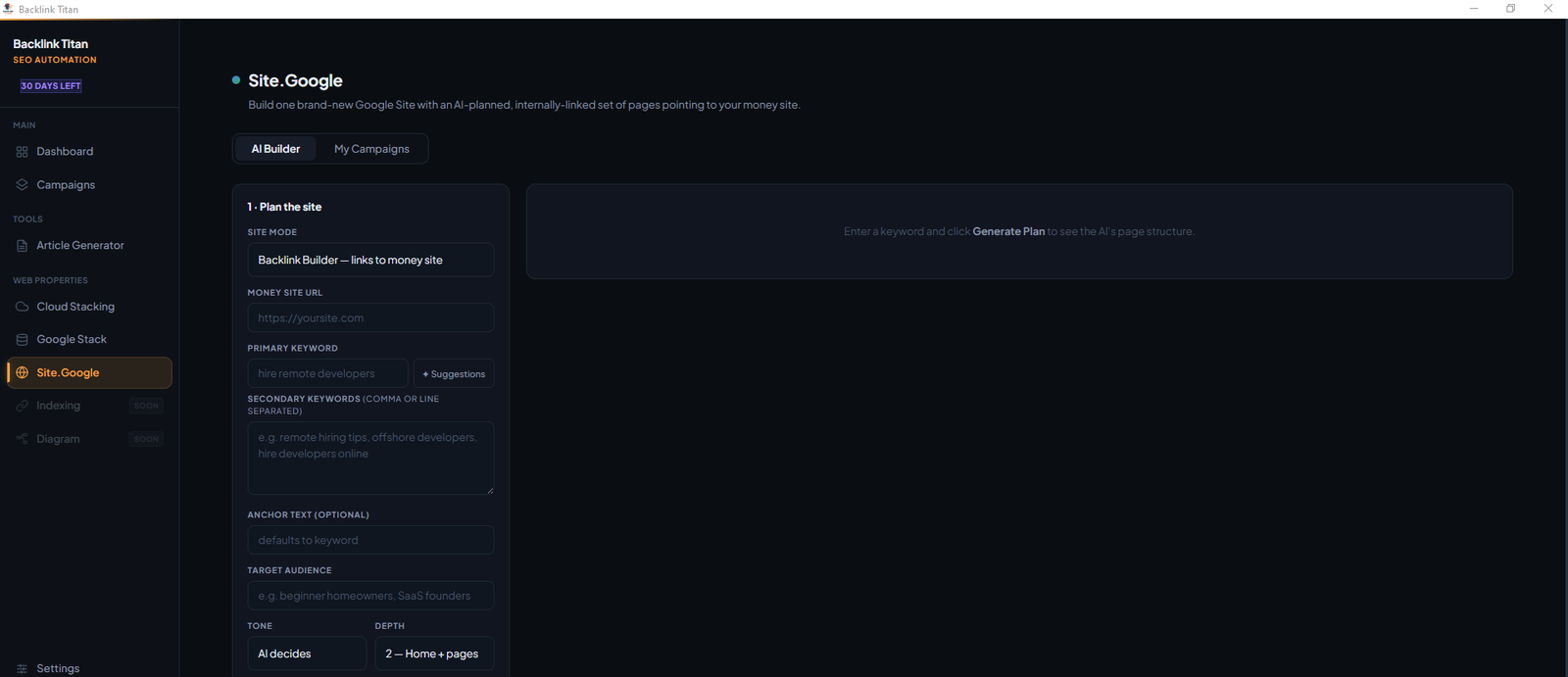Image resolution: width=1568 pixels, height=677 pixels.
Task: Focus the Target Audience field
Action: (x=370, y=596)
